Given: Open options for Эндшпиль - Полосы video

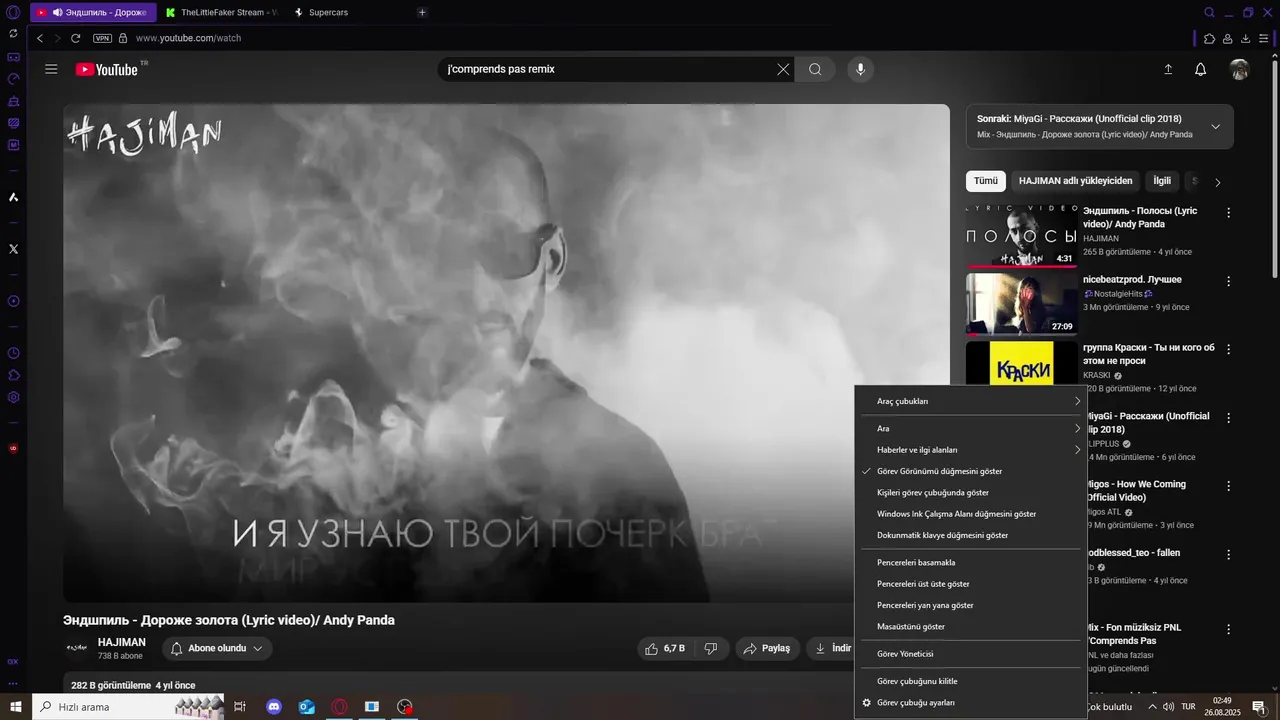Looking at the screenshot, I should pos(1228,213).
